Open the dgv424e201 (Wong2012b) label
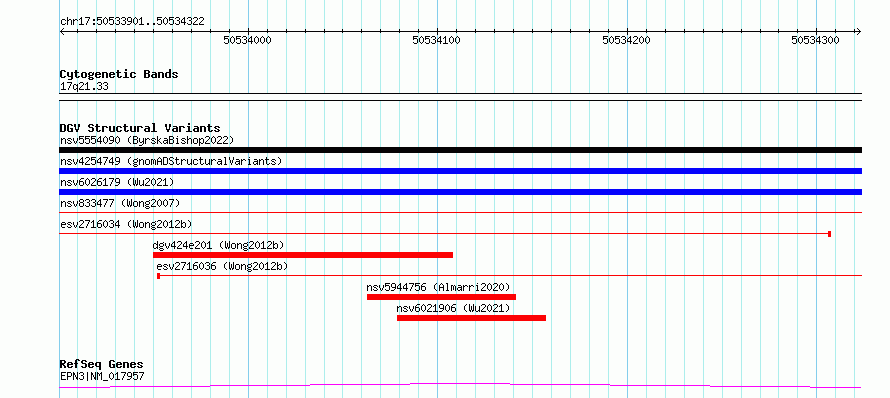The image size is (890, 398). [x=219, y=245]
